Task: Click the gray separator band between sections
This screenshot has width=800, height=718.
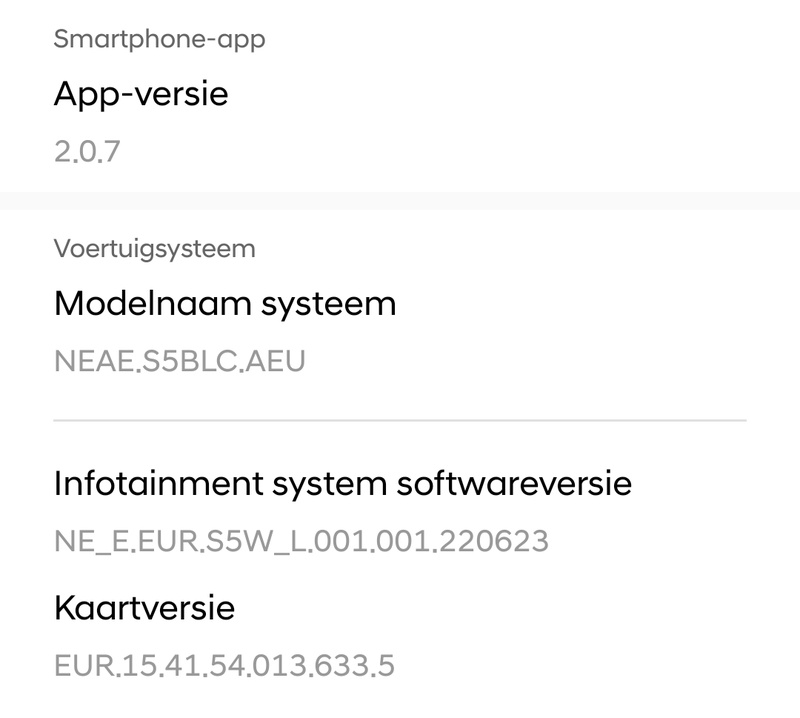Action: 400,200
